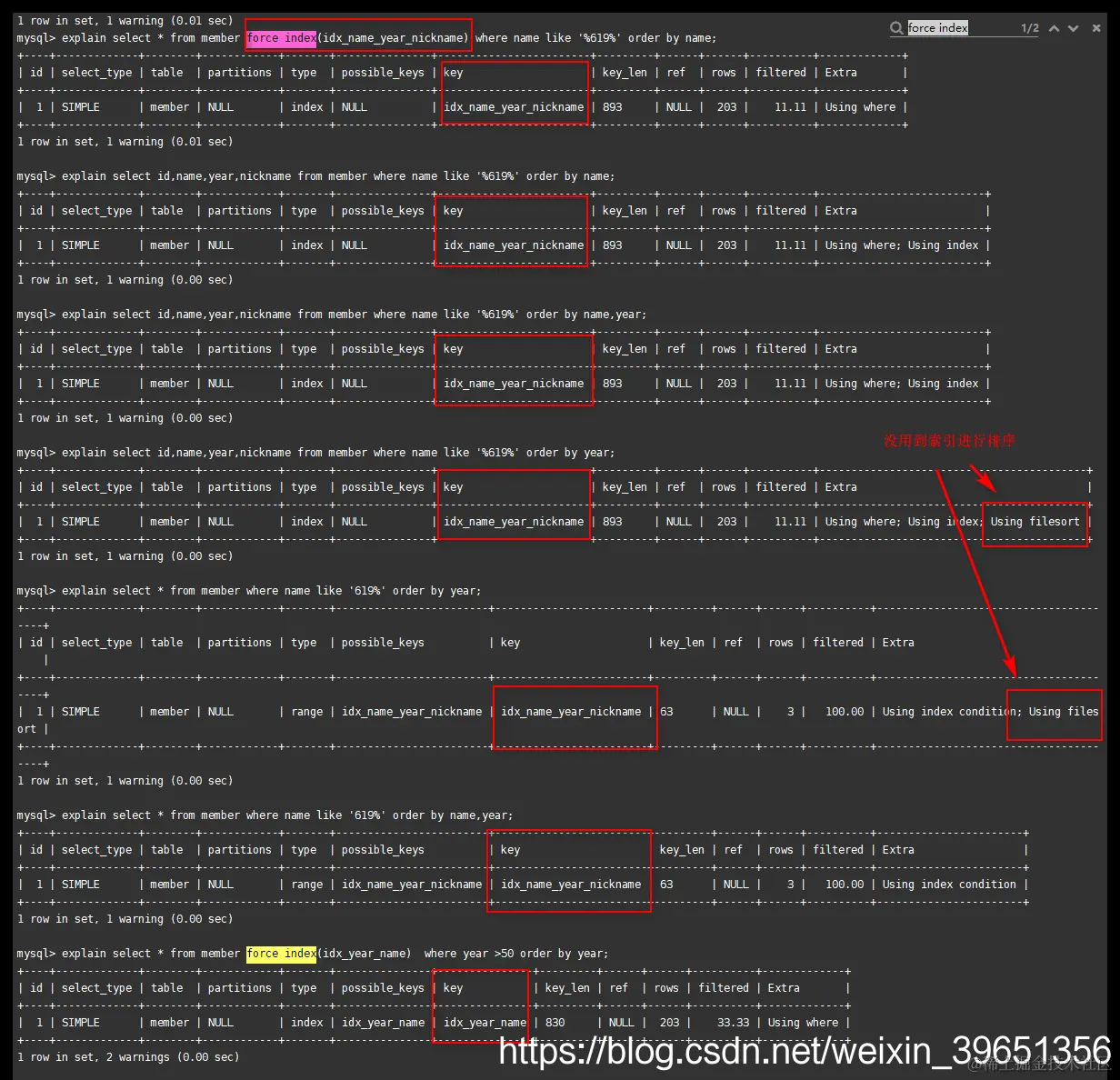Click '(idx_year_name)' in the last query line
The image size is (1120, 1080).
[365, 954]
